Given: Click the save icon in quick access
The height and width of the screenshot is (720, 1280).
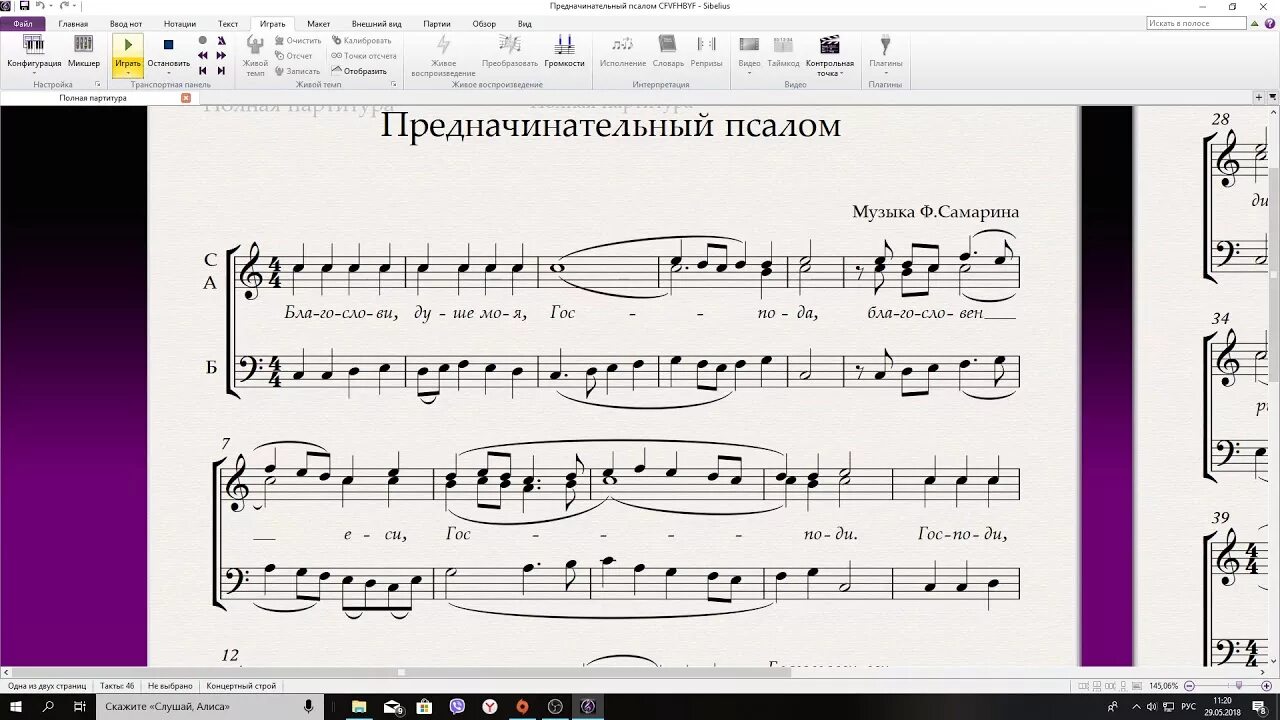Looking at the screenshot, I should pos(24,6).
